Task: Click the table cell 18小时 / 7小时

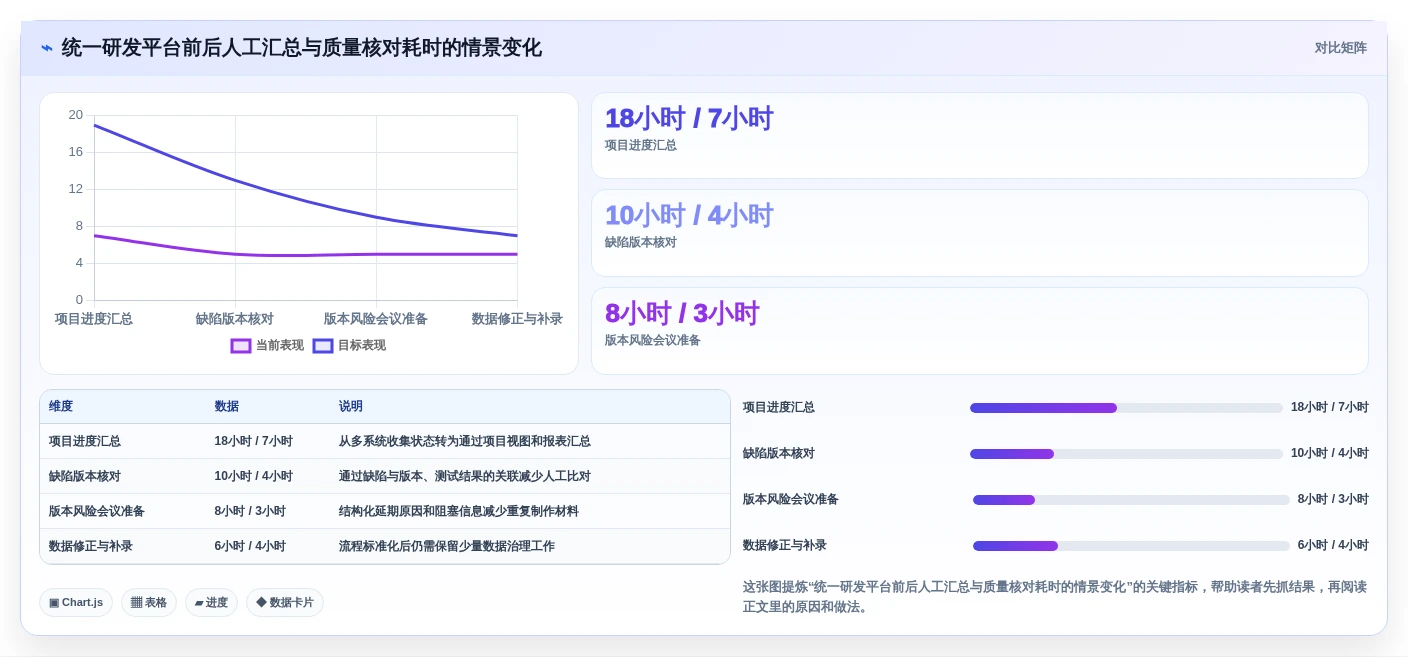Action: pyautogui.click(x=254, y=441)
